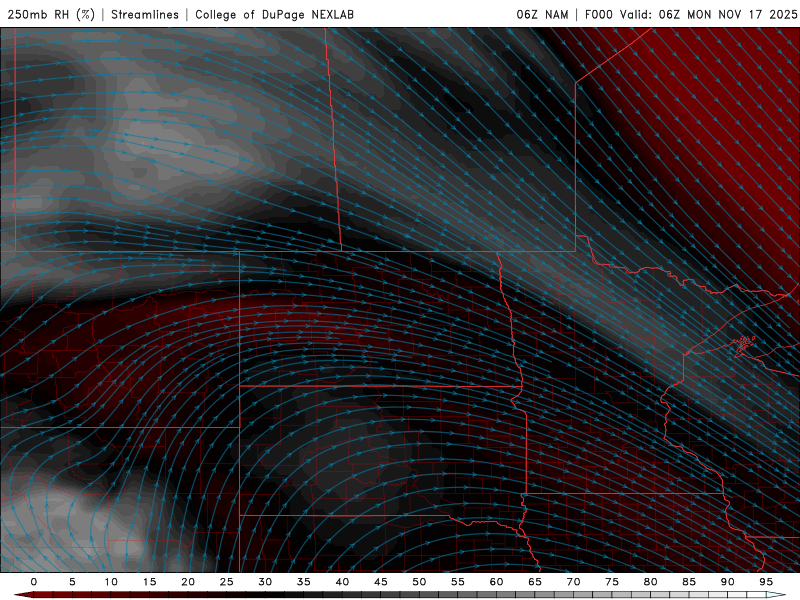
Task: Click the "95" label on color scale
Action: (x=766, y=582)
